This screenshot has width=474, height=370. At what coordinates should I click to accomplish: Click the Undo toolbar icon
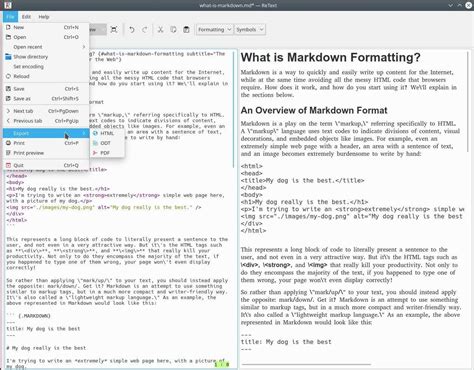pos(132,30)
